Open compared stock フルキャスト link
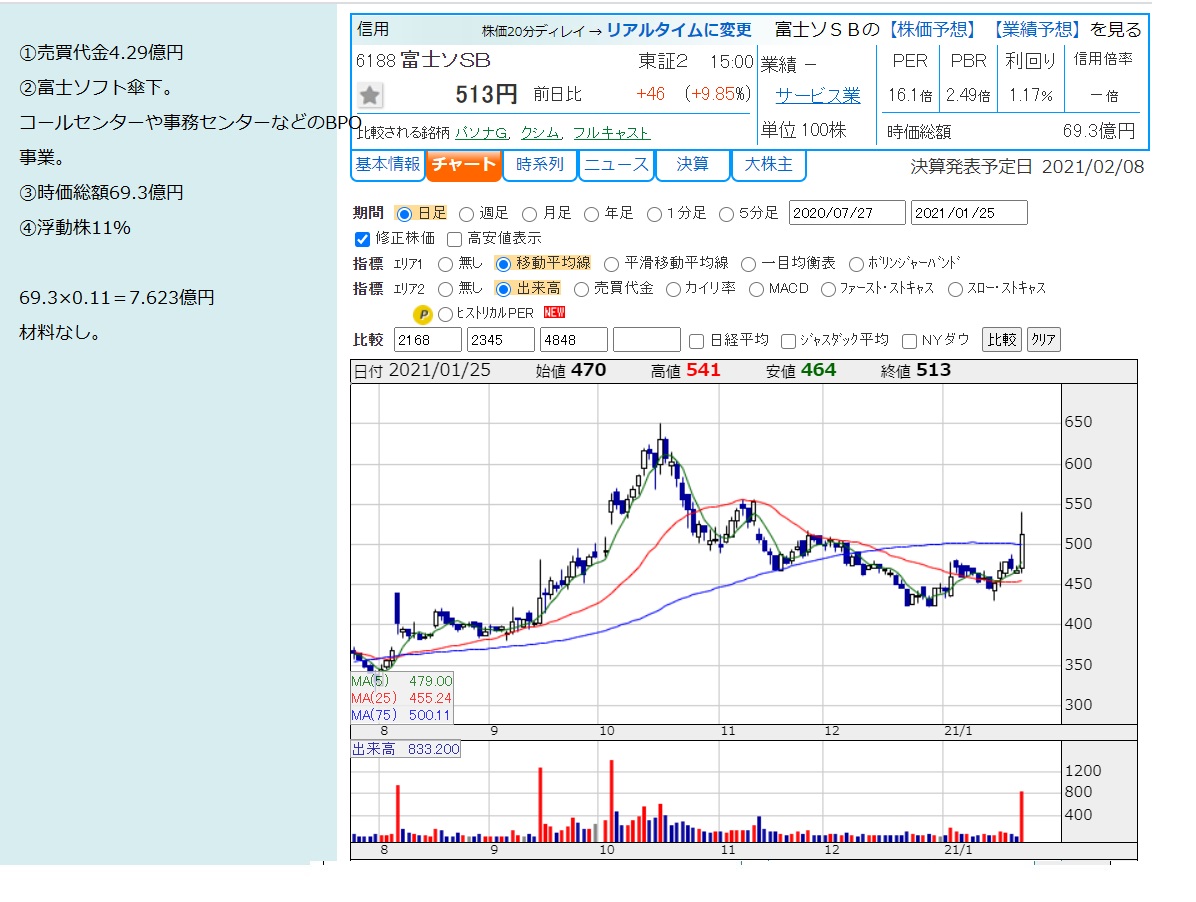This screenshot has width=1196, height=902. click(x=611, y=133)
